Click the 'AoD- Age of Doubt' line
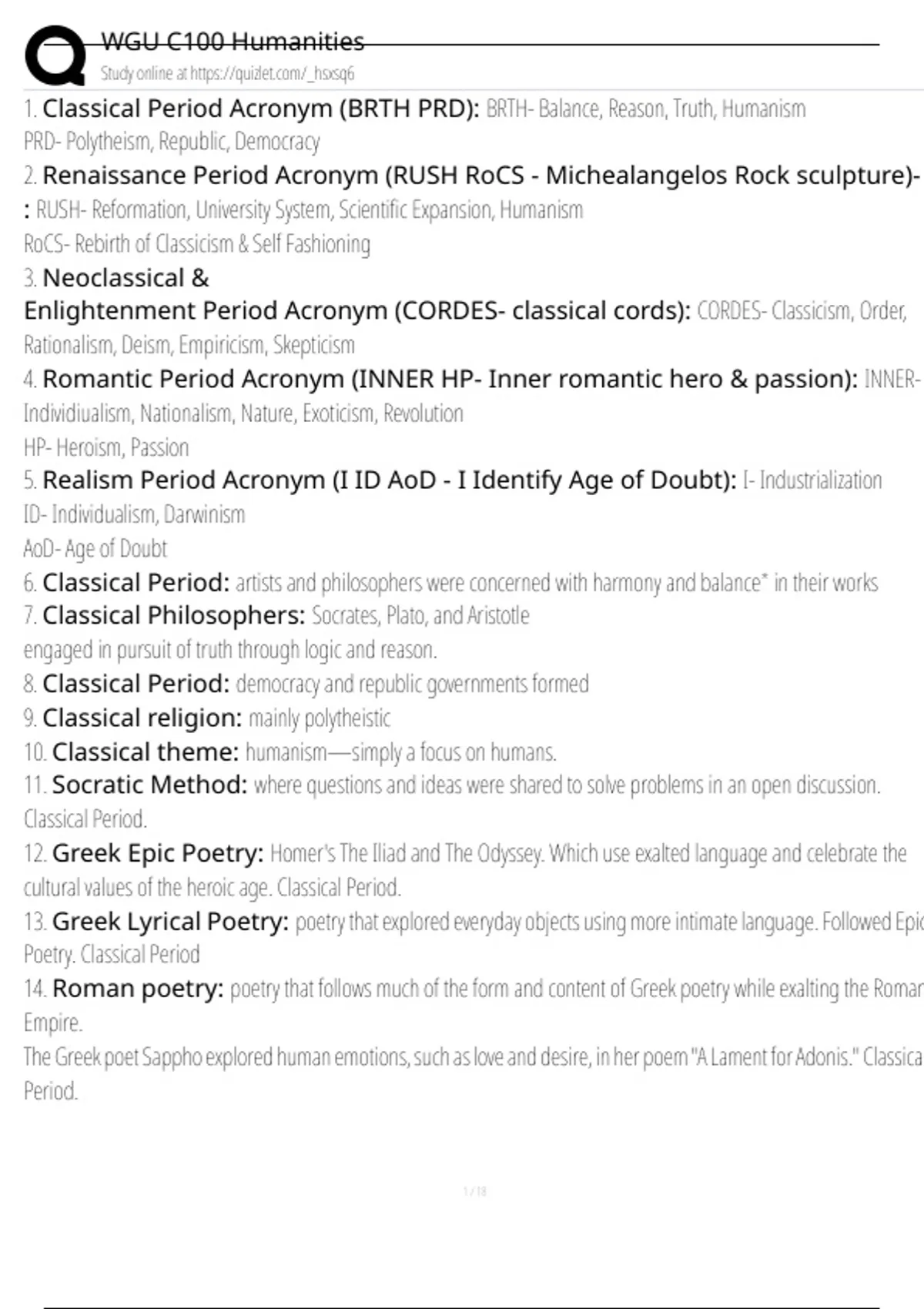Screen dimensions: 924x1309 coord(95,548)
